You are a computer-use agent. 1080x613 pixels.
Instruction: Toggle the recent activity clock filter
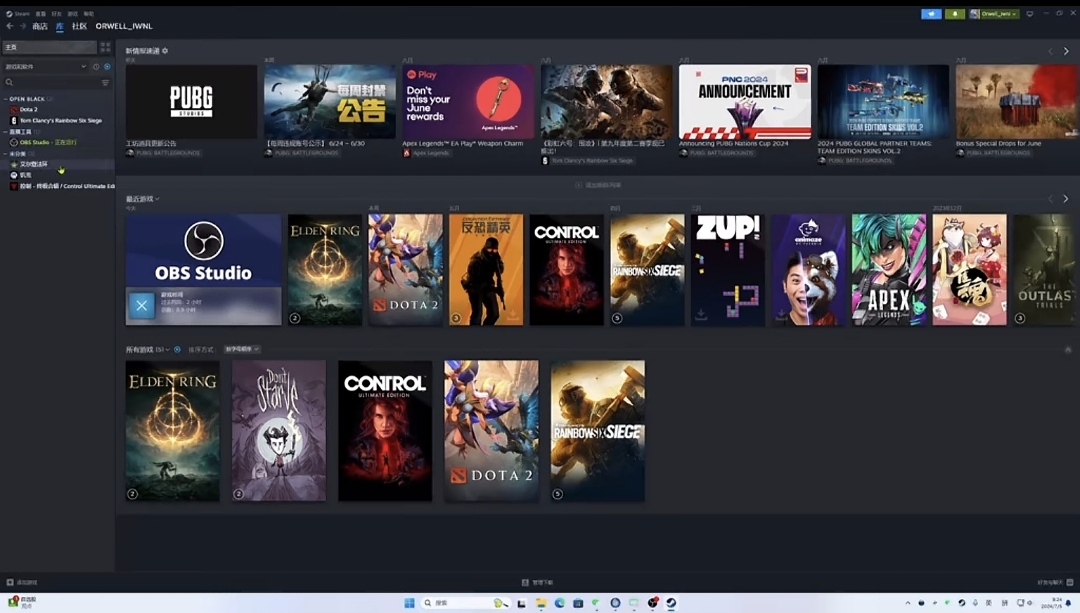[96, 67]
